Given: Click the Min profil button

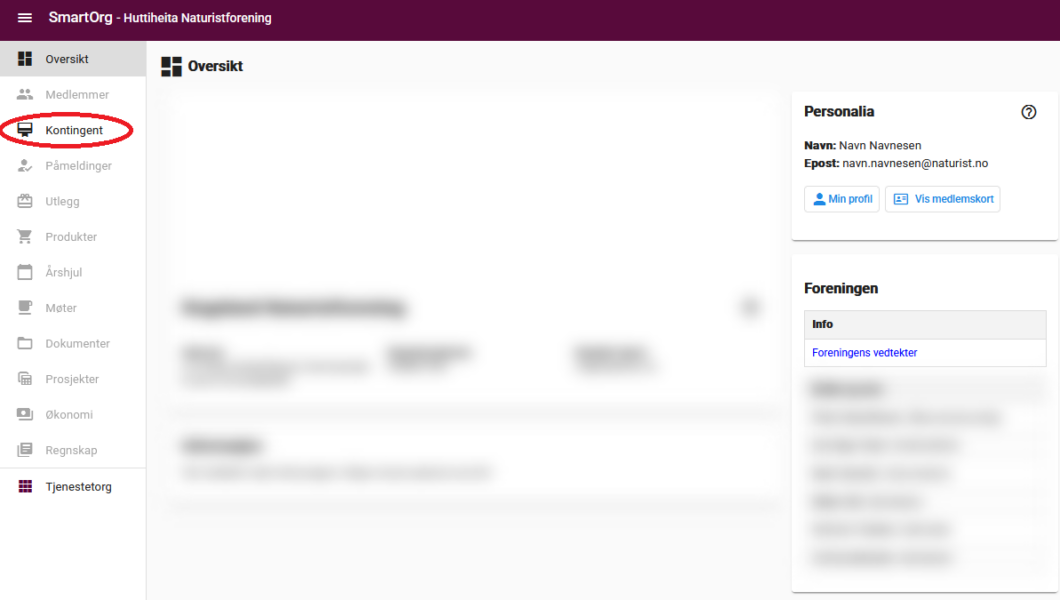Looking at the screenshot, I should (x=842, y=199).
